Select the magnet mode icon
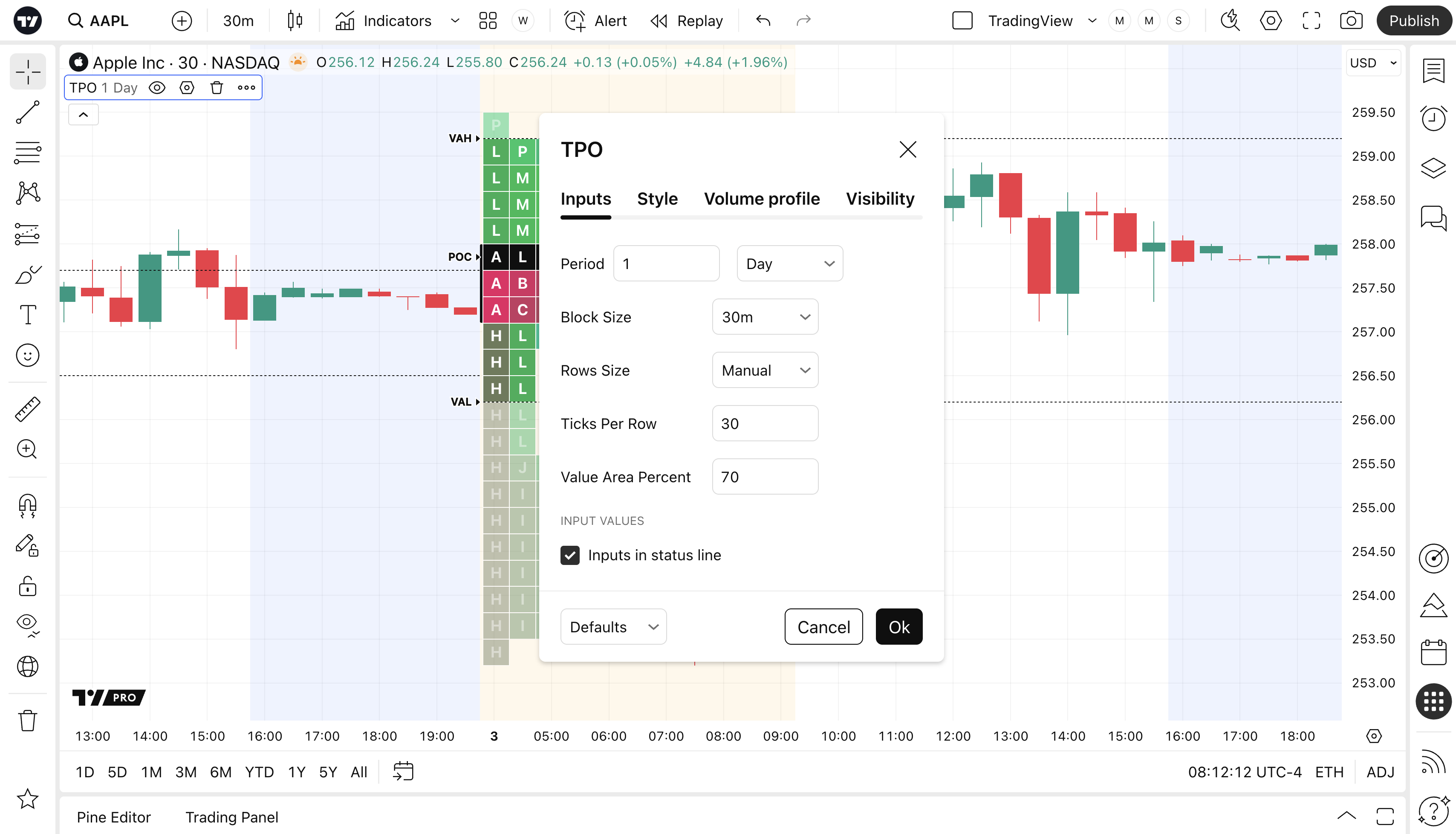Screen dimensions: 1456x834 [x=27, y=506]
